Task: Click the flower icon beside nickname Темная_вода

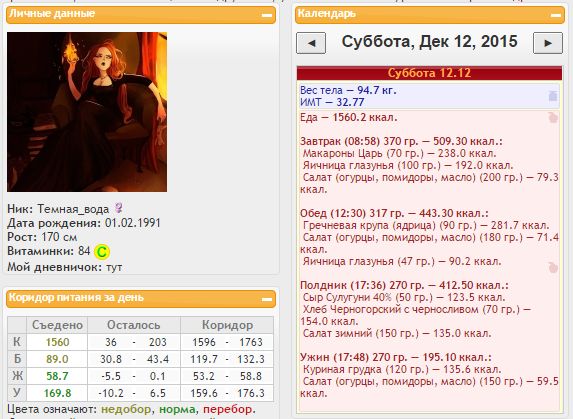Action: click(x=119, y=208)
